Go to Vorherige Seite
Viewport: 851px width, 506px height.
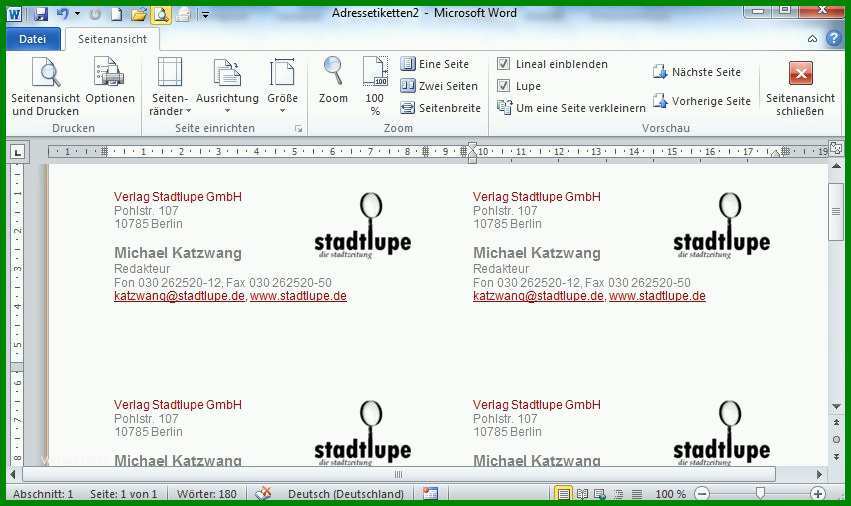(x=702, y=101)
